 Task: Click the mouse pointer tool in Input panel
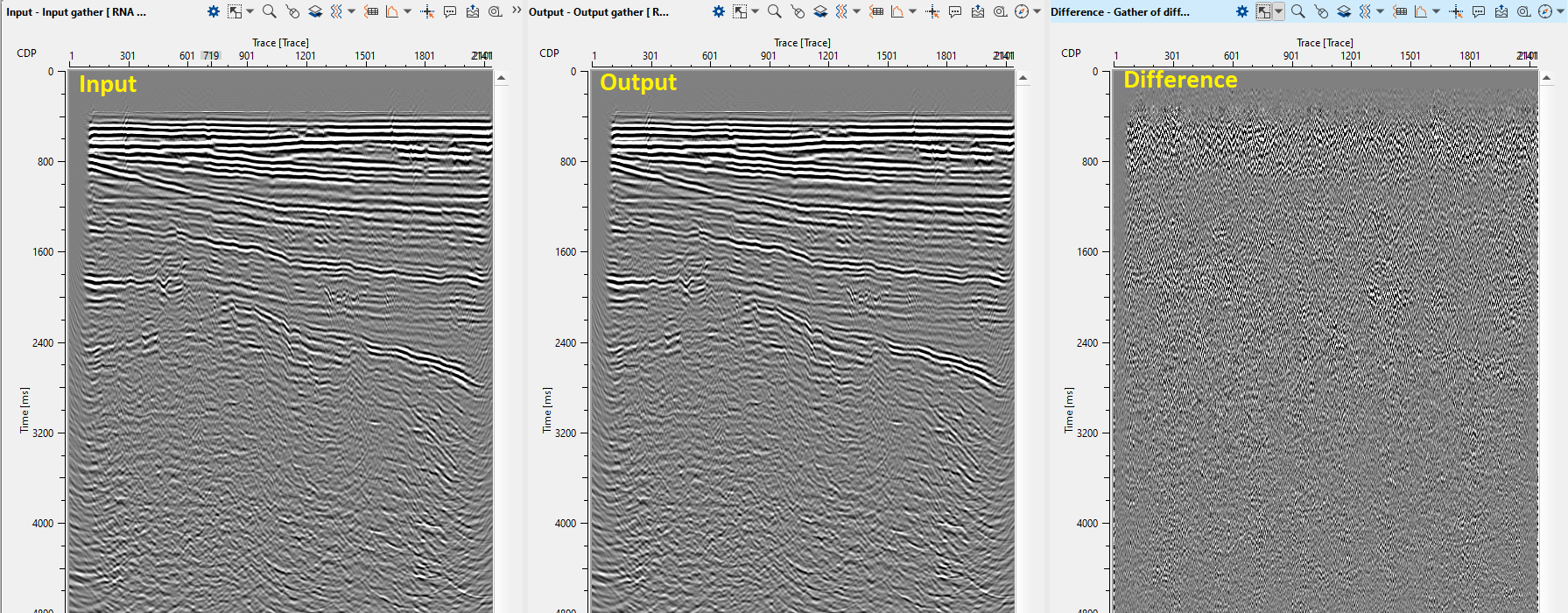click(x=292, y=11)
